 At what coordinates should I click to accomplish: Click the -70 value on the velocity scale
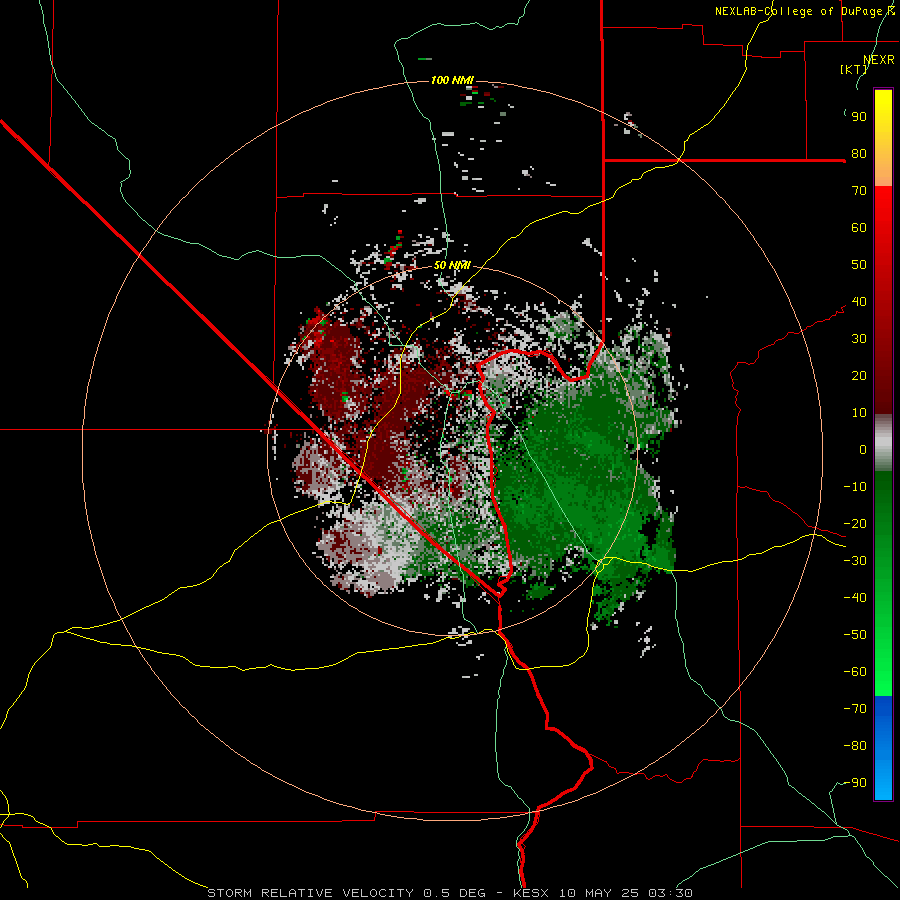click(x=855, y=709)
